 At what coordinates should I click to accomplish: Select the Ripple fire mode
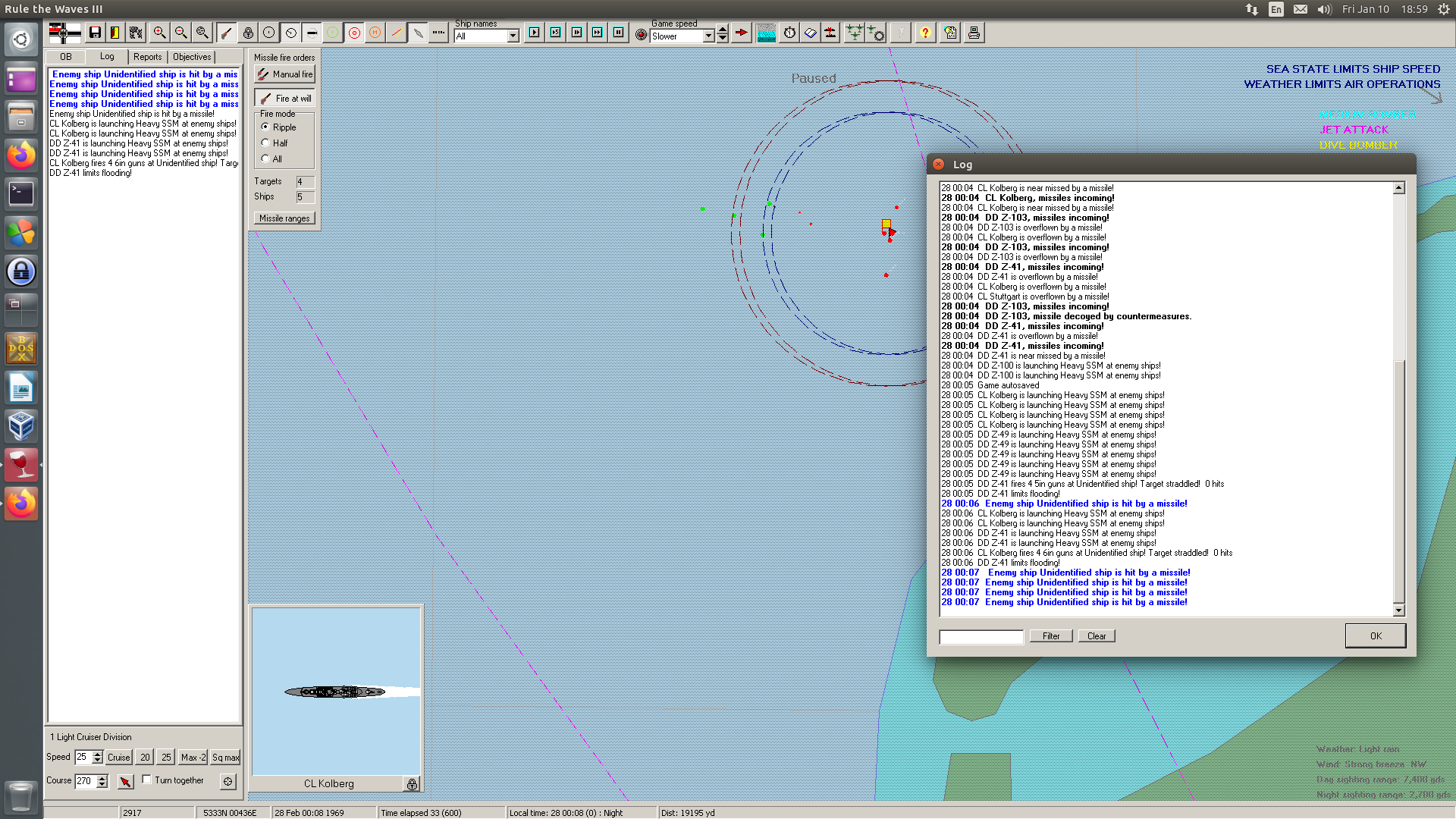265,127
